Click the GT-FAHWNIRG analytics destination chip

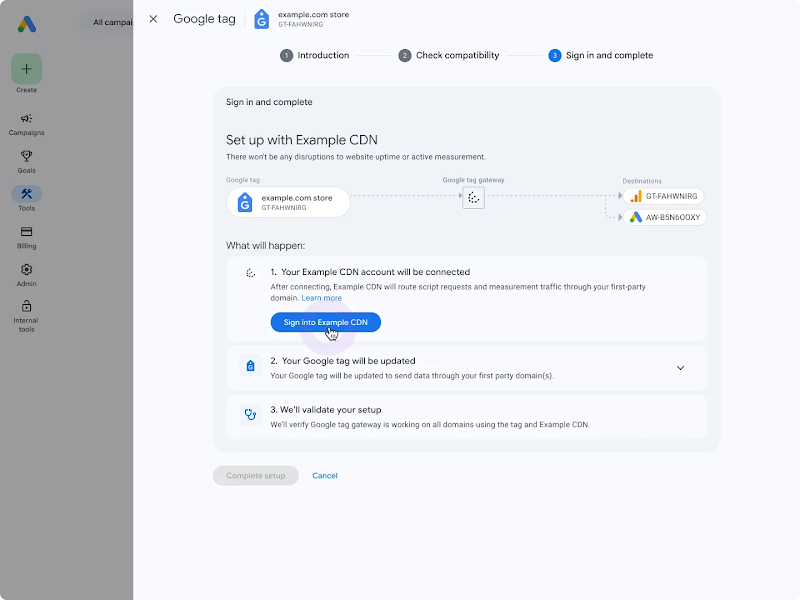tap(664, 196)
